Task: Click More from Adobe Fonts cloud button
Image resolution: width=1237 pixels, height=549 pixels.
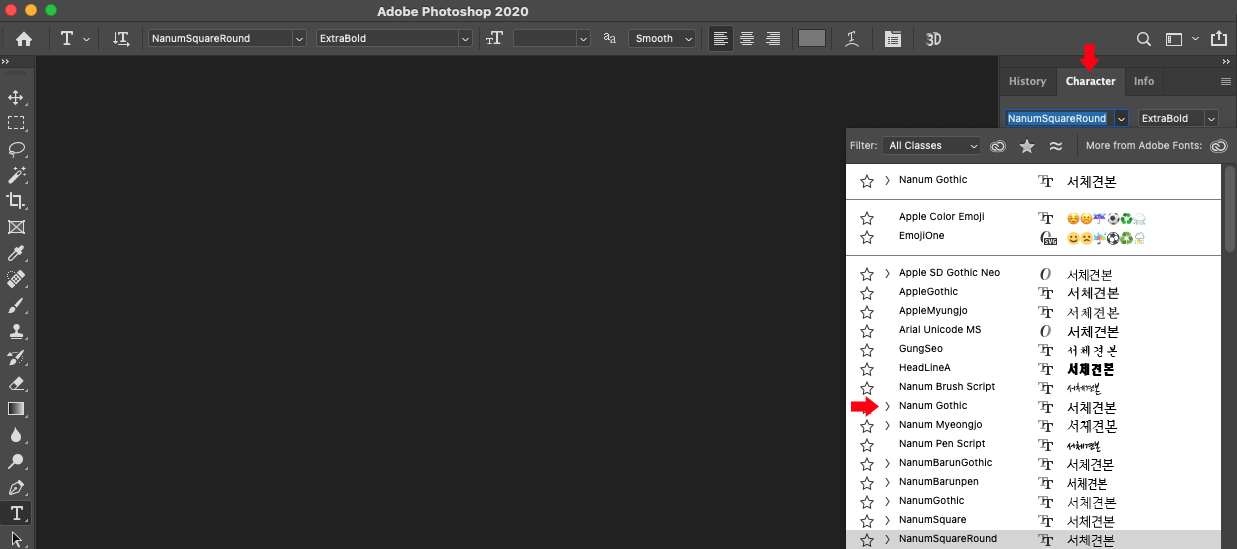Action: [x=1218, y=146]
